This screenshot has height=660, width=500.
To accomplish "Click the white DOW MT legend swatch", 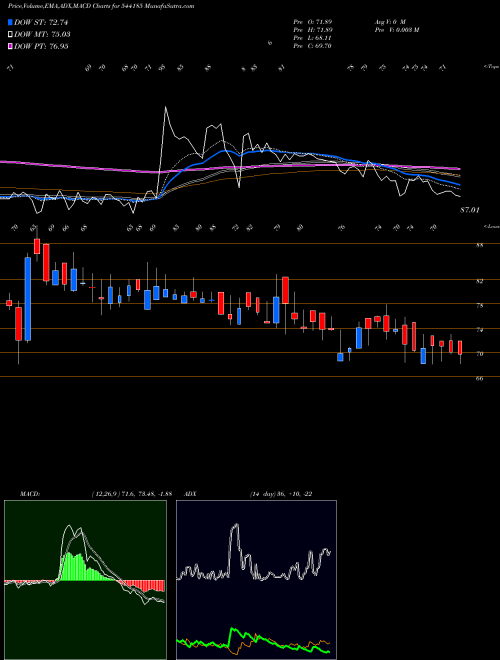I will click(x=10, y=35).
